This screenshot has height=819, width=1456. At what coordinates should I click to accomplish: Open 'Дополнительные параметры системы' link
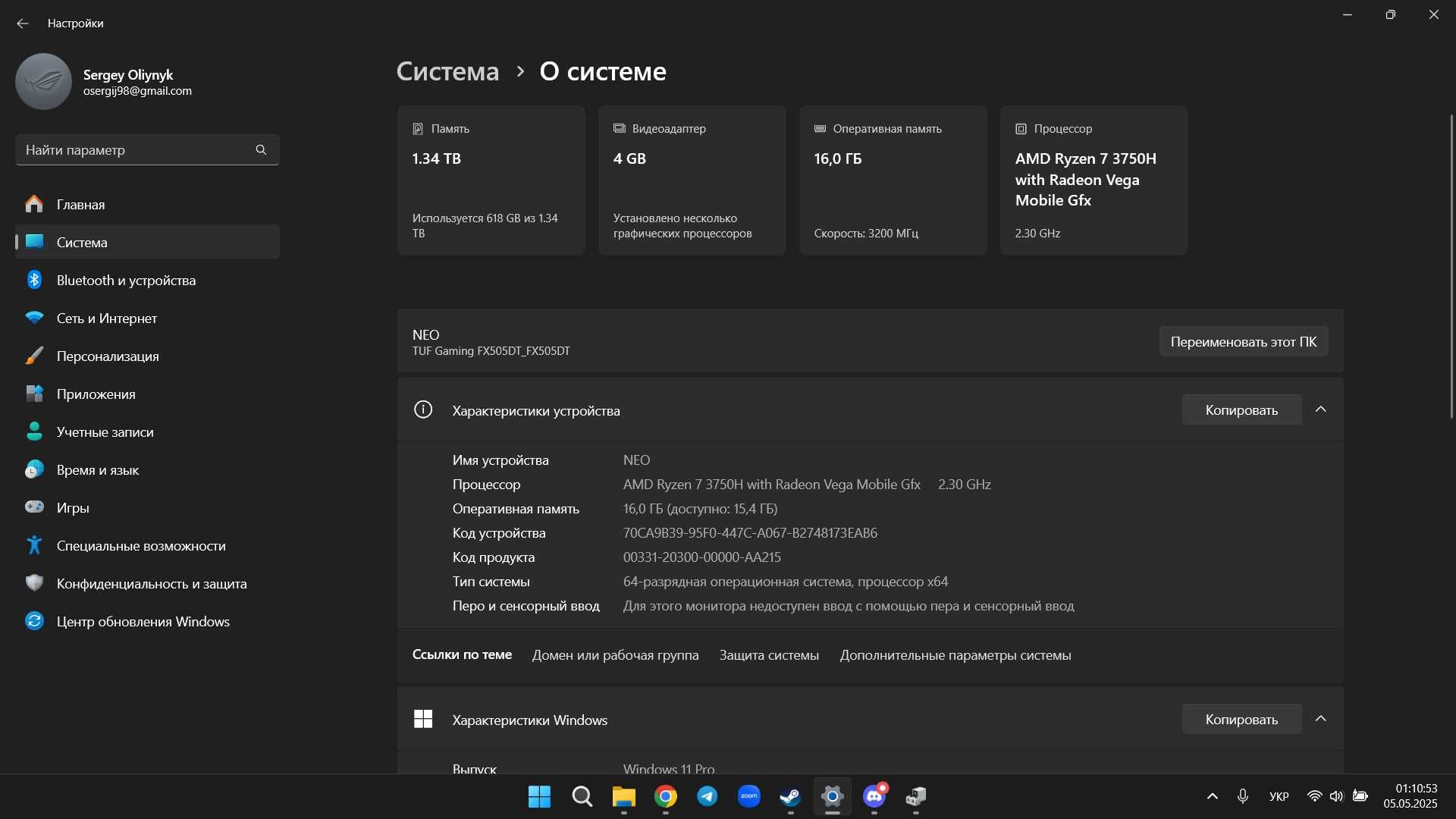click(x=955, y=654)
